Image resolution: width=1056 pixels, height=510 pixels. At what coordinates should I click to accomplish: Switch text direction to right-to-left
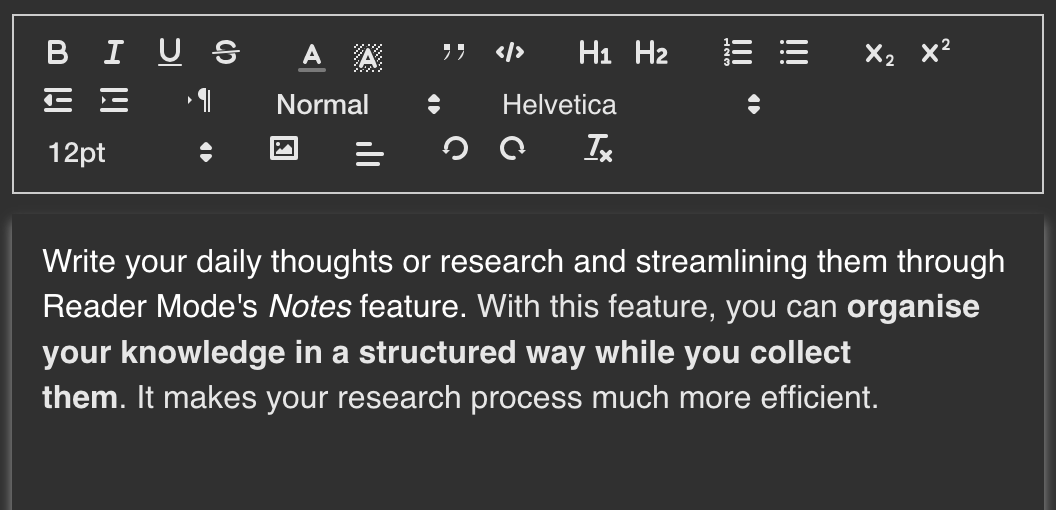200,101
